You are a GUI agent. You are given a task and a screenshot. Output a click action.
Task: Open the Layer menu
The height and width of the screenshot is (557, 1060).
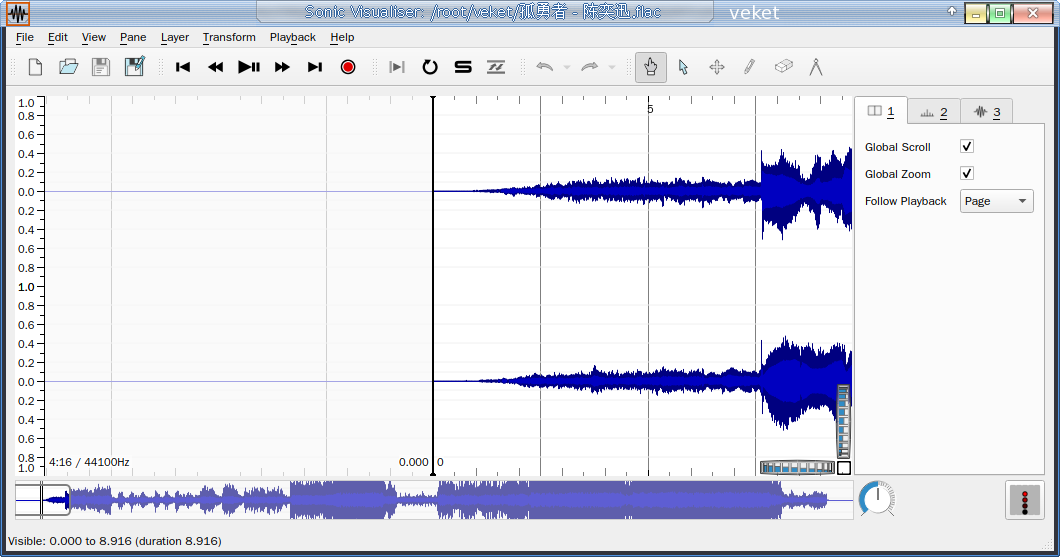[x=174, y=37]
